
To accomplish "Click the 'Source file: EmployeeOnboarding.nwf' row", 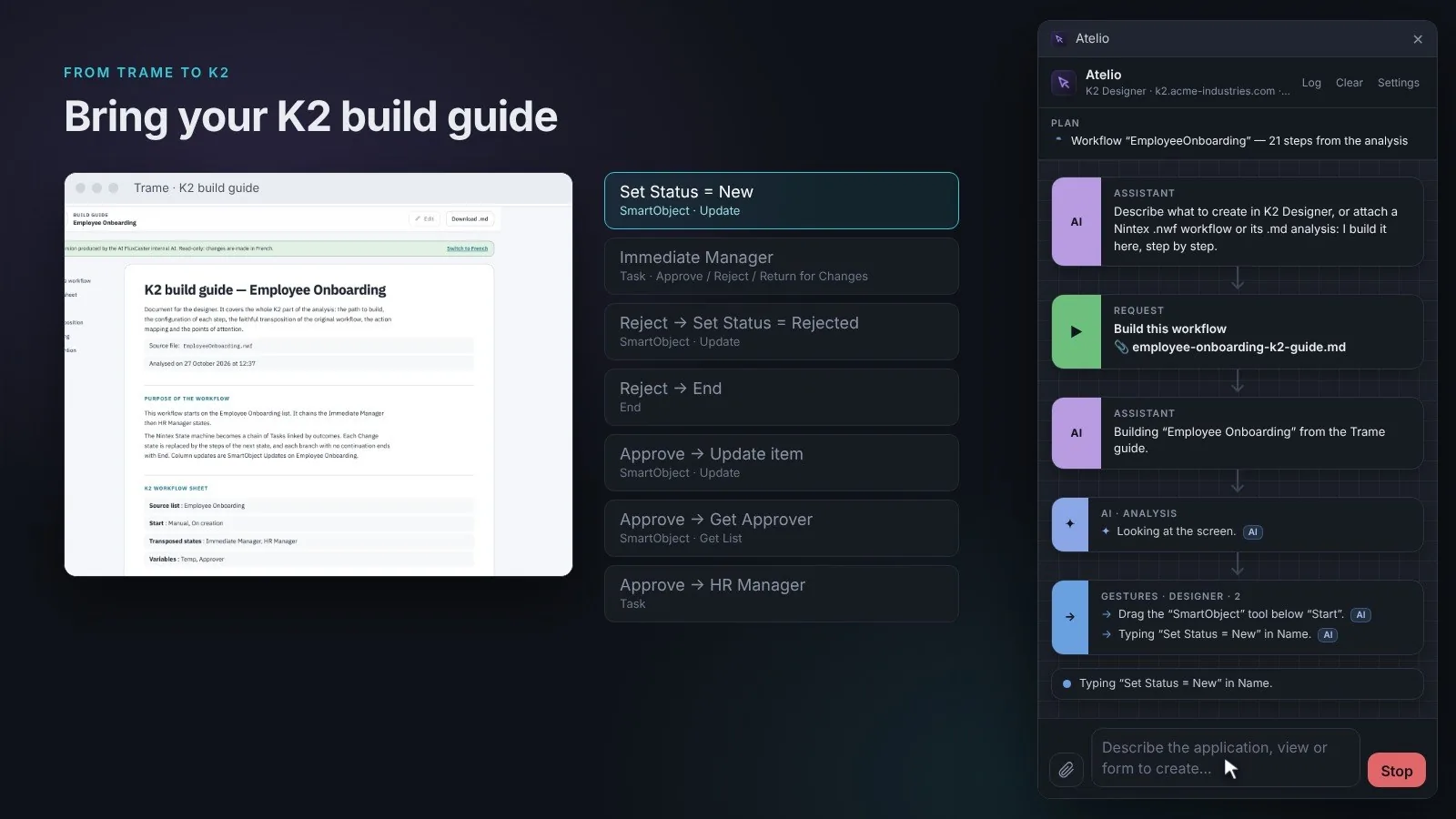I will (309, 346).
